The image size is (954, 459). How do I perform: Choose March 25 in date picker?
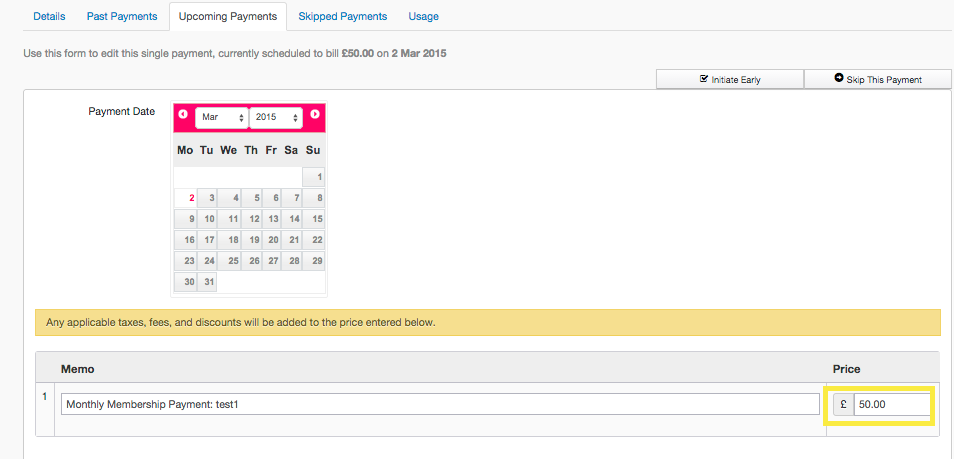point(229,261)
